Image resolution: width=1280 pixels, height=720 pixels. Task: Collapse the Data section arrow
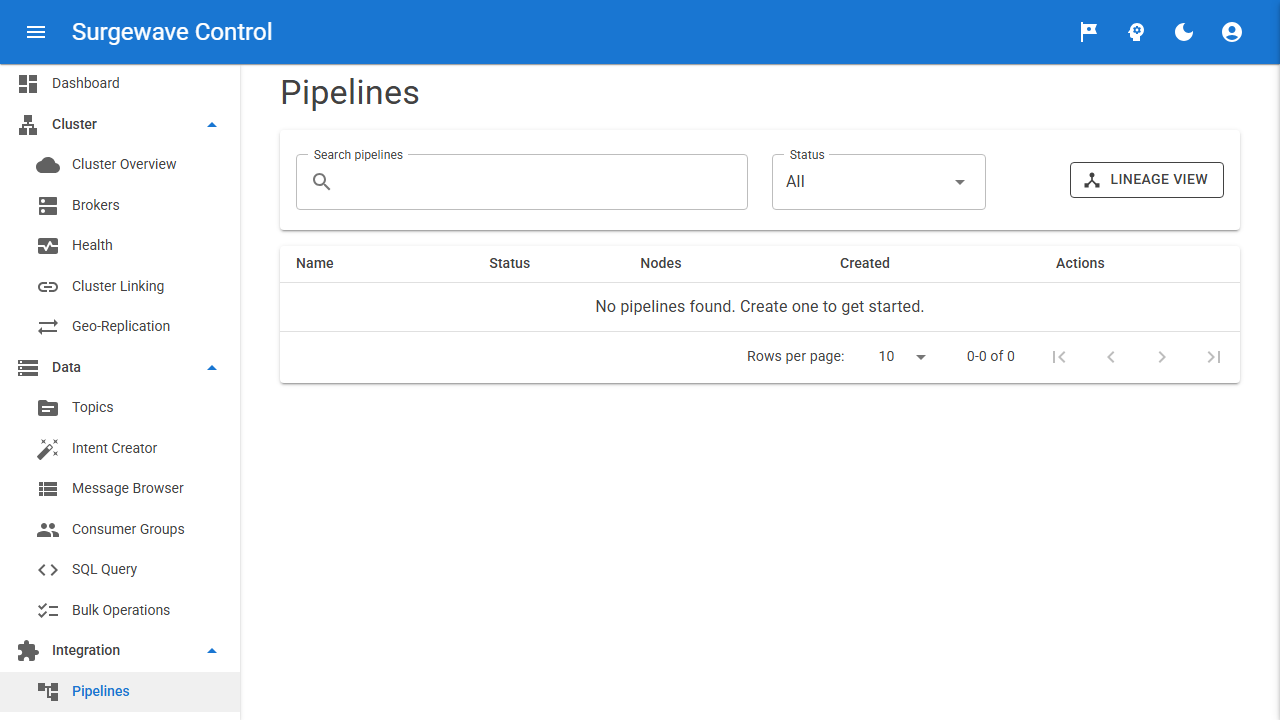(211, 368)
